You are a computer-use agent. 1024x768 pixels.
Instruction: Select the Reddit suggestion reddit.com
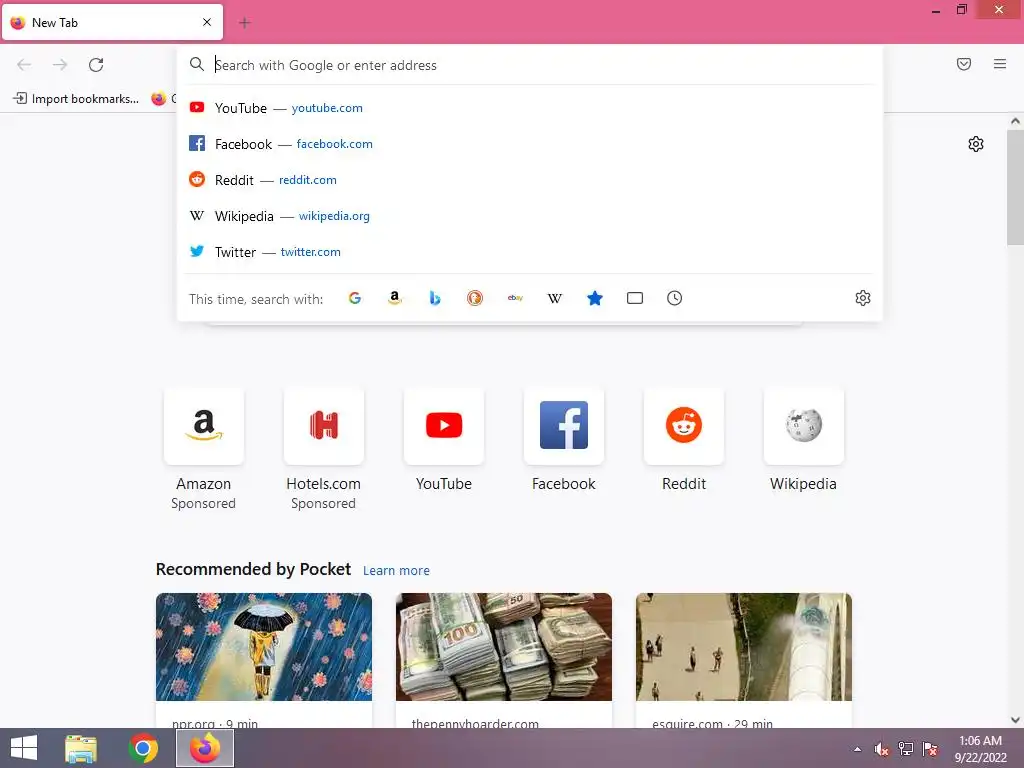(x=530, y=180)
